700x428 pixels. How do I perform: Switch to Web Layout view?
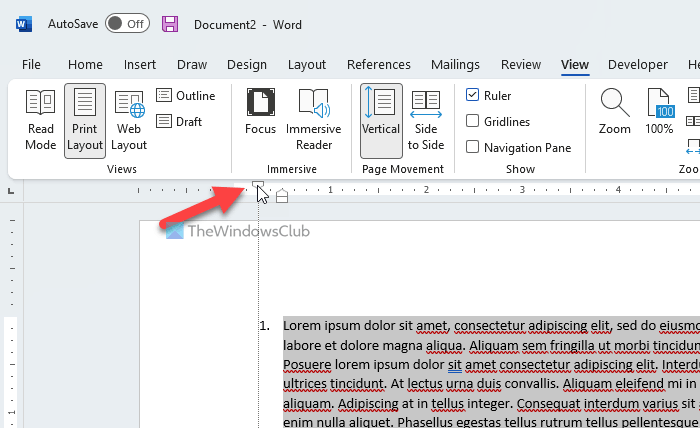(x=129, y=119)
